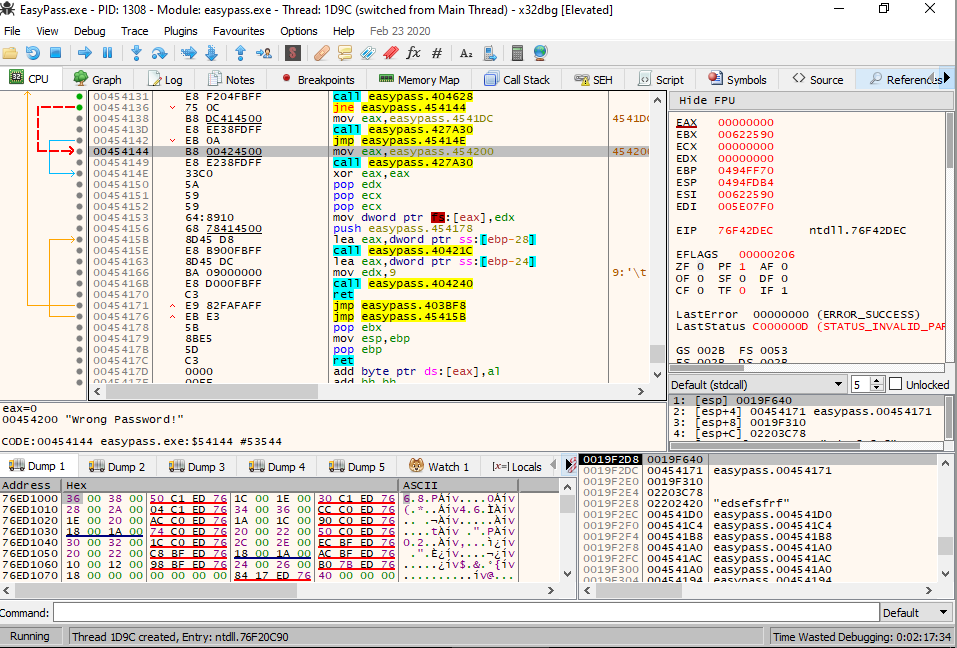957x648 pixels.
Task: Select the EAX register value 00000000
Action: 745,122
